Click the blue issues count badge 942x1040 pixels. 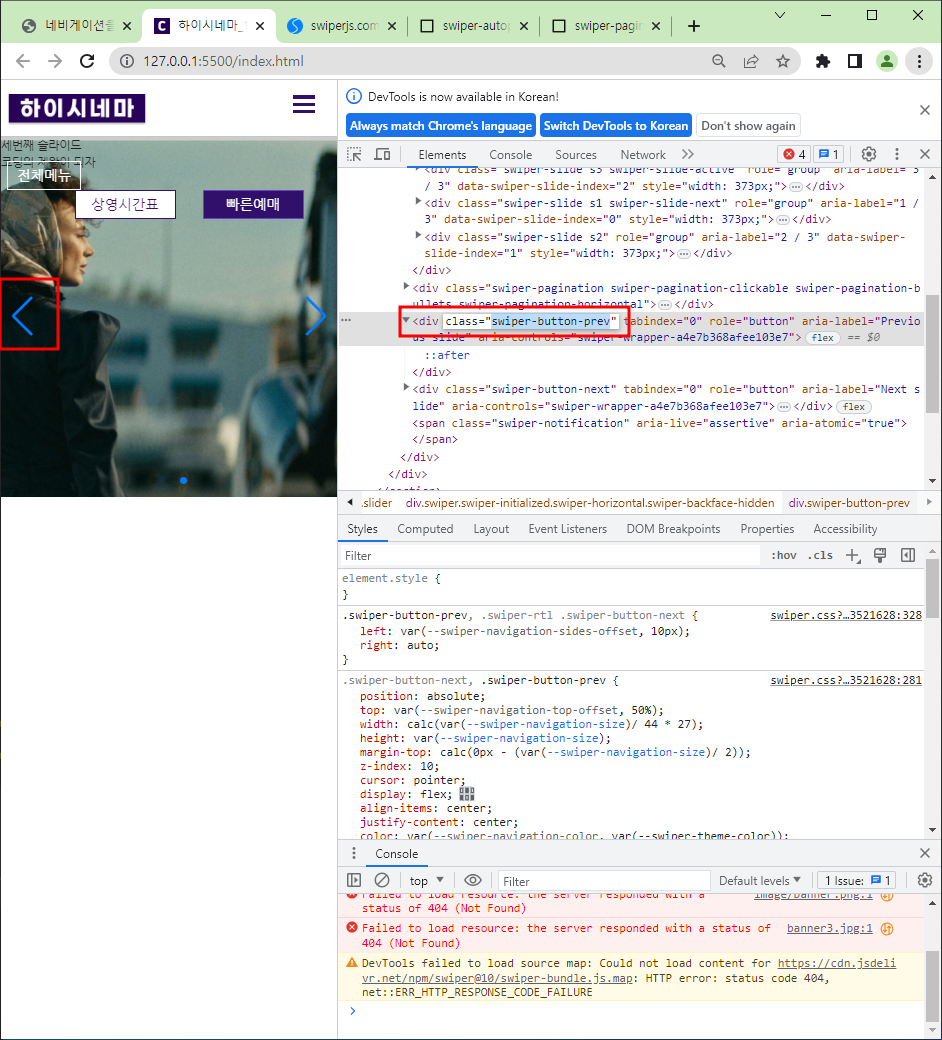point(828,155)
